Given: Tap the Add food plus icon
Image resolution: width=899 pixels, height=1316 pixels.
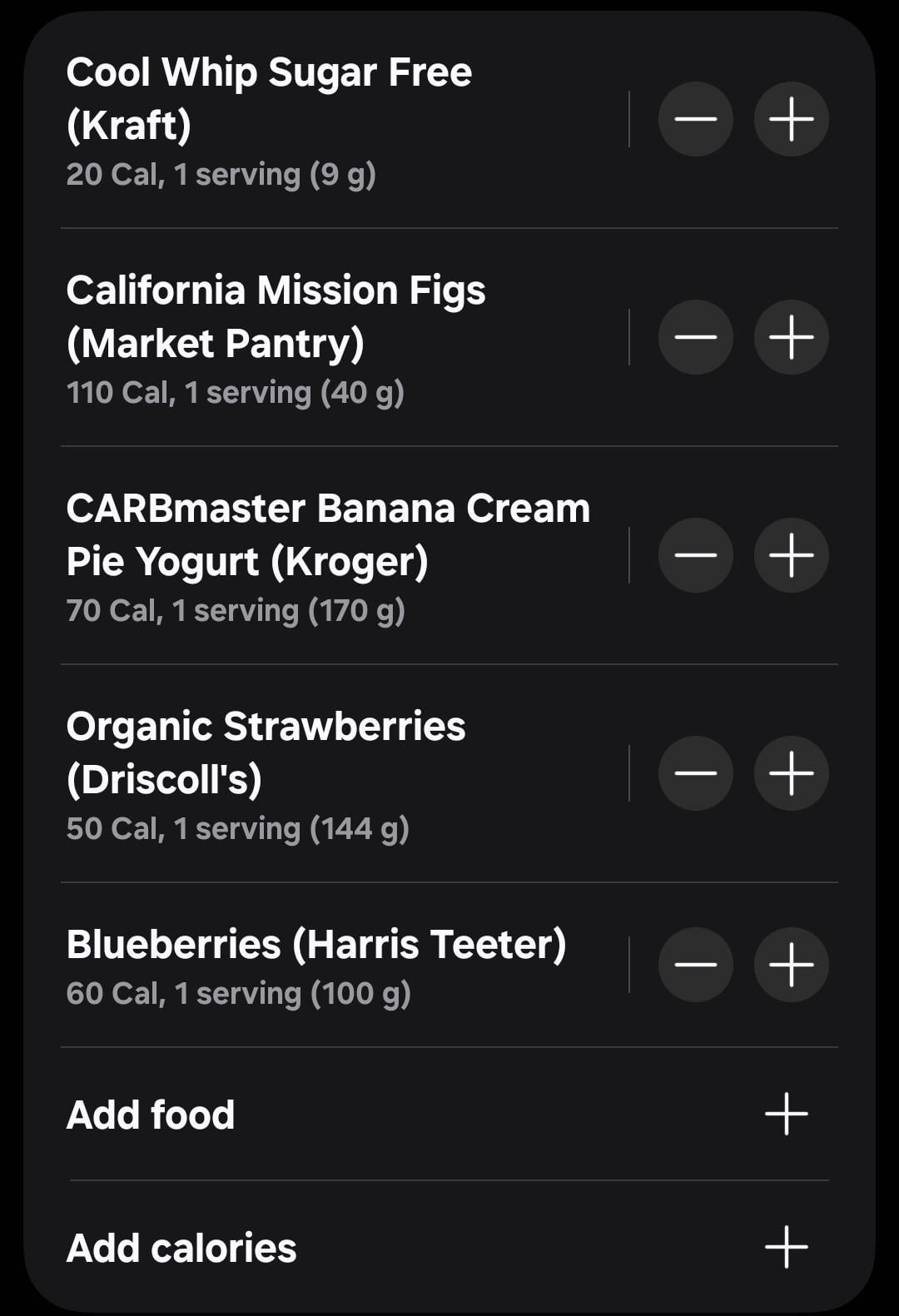Looking at the screenshot, I should pos(787,1115).
